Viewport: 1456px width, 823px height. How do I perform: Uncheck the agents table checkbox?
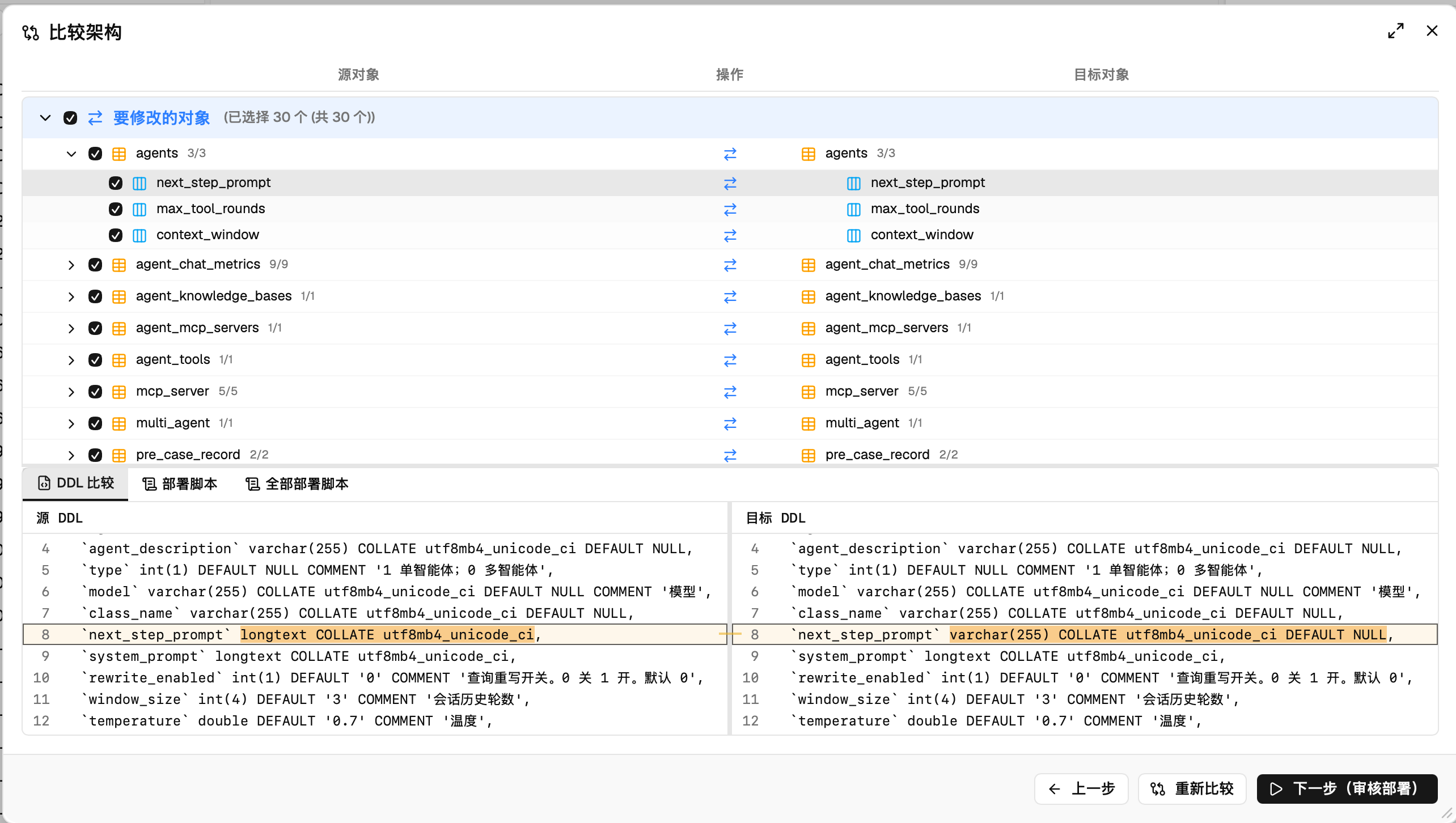pos(95,154)
